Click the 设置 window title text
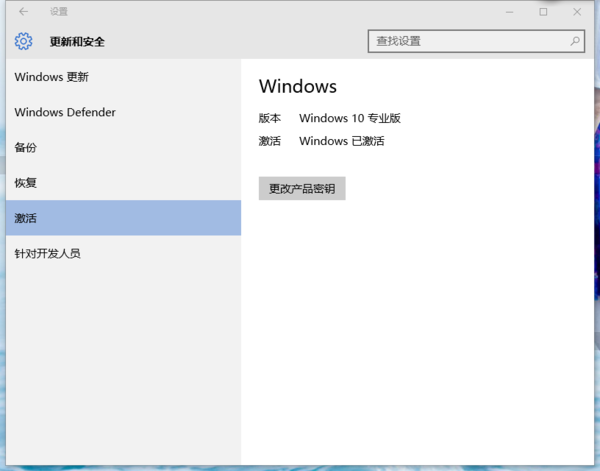 [59, 12]
